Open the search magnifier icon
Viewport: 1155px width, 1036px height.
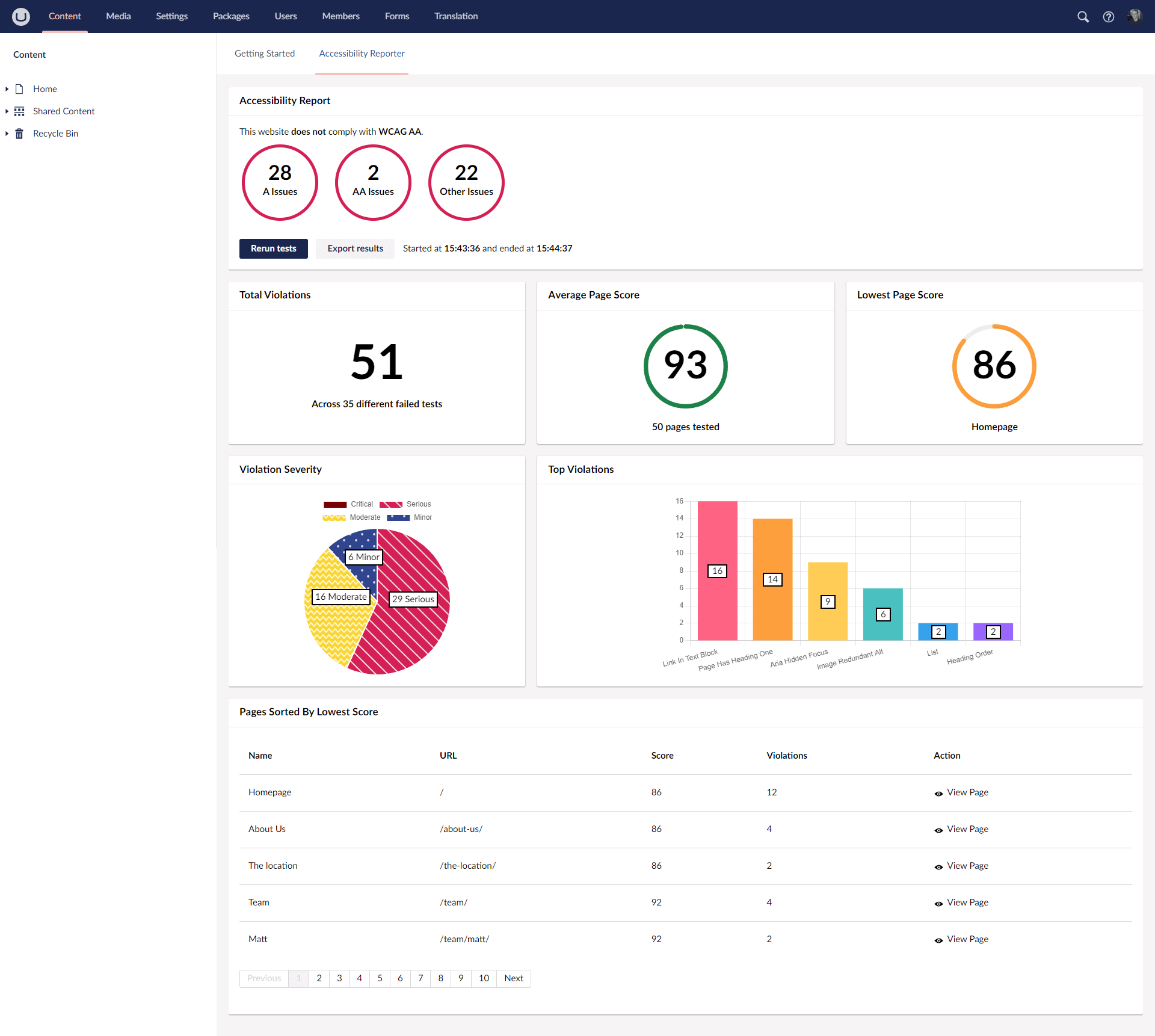tap(1083, 17)
